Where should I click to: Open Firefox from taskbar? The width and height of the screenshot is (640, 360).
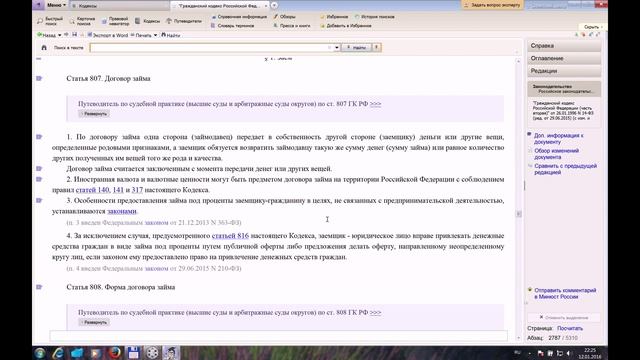[x=115, y=353]
